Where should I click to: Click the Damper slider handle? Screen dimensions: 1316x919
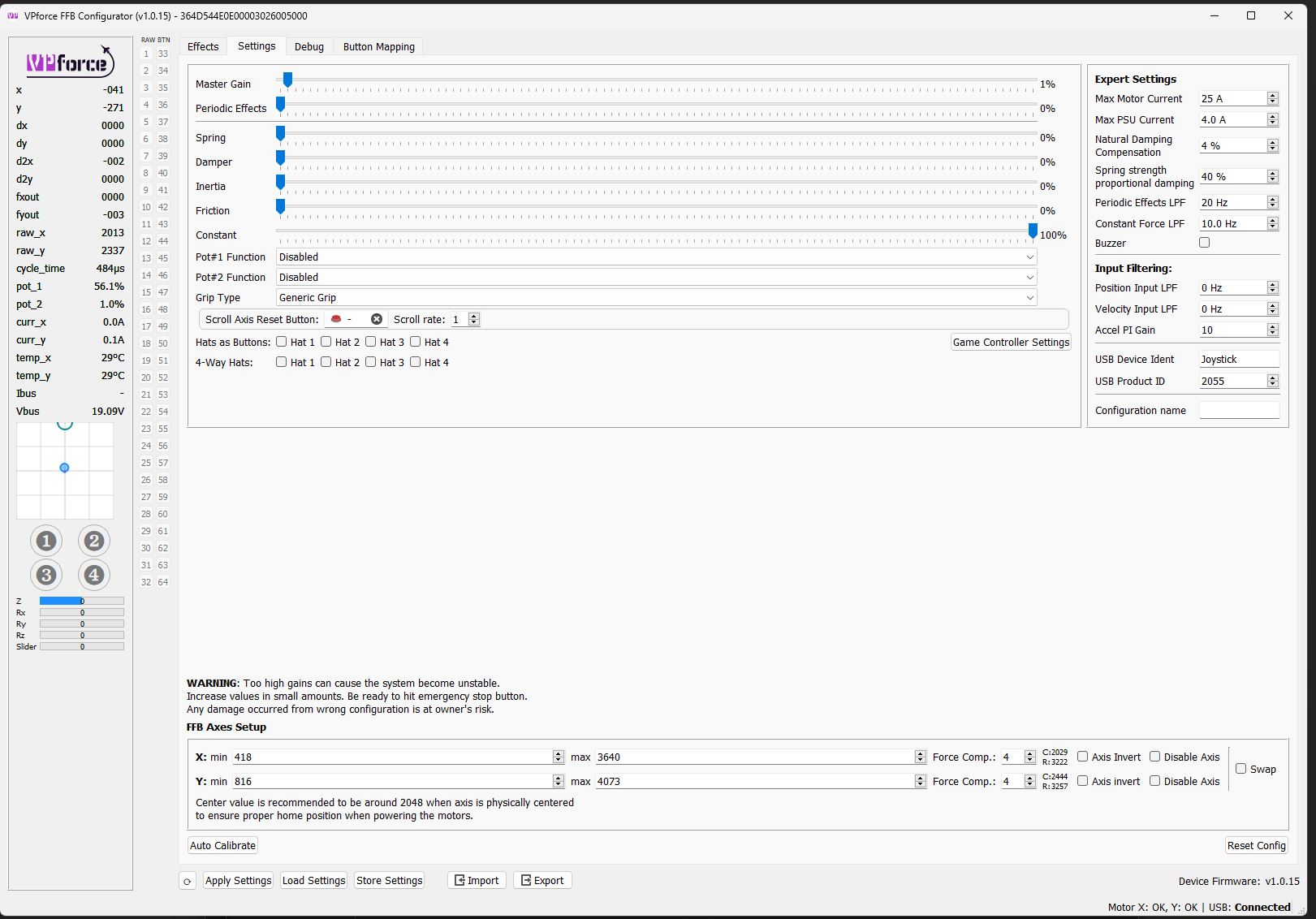tap(280, 158)
